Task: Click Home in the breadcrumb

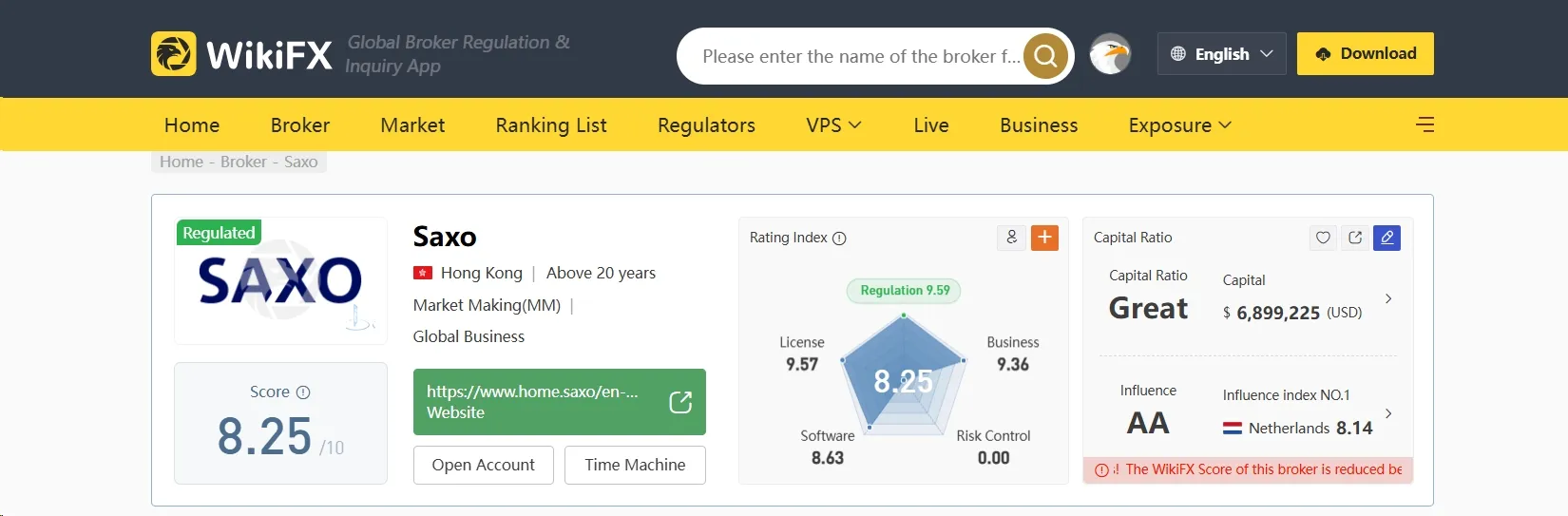Action: [182, 162]
